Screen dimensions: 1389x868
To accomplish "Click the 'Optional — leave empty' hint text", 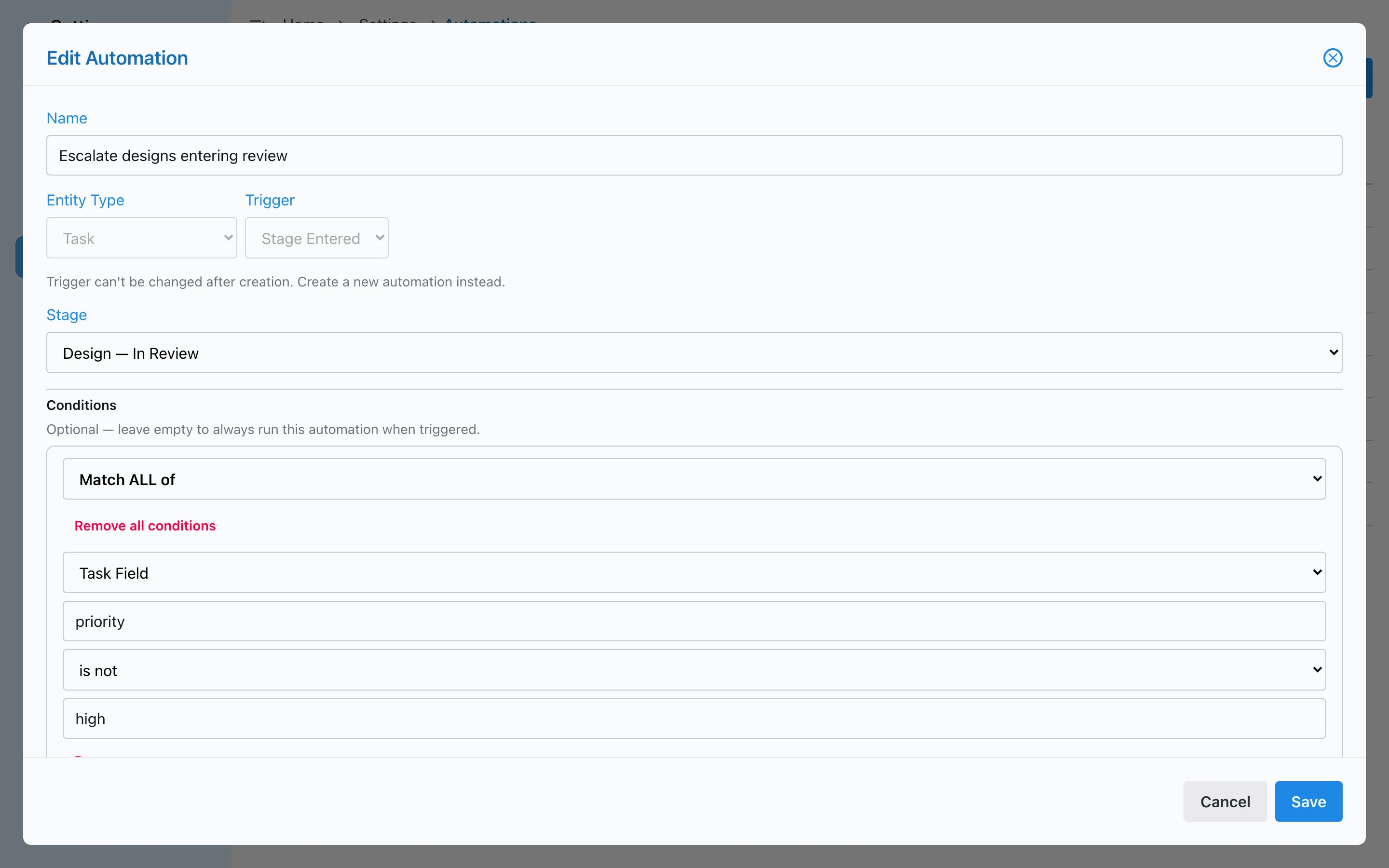I will (x=263, y=429).
